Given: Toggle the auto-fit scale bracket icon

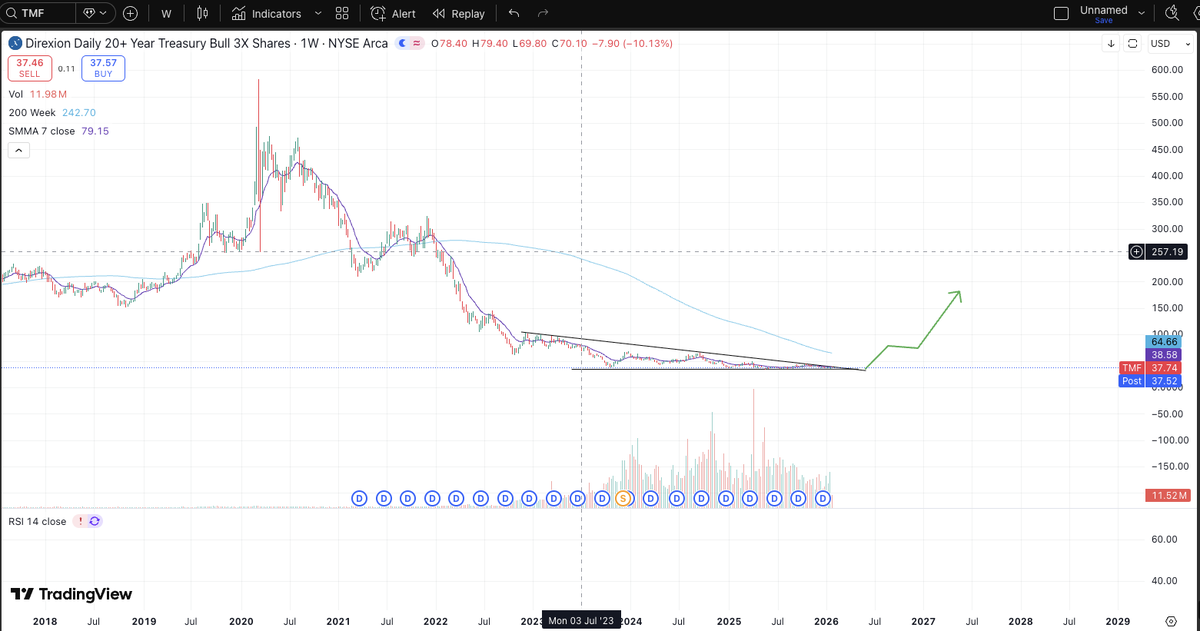Looking at the screenshot, I should 1133,44.
